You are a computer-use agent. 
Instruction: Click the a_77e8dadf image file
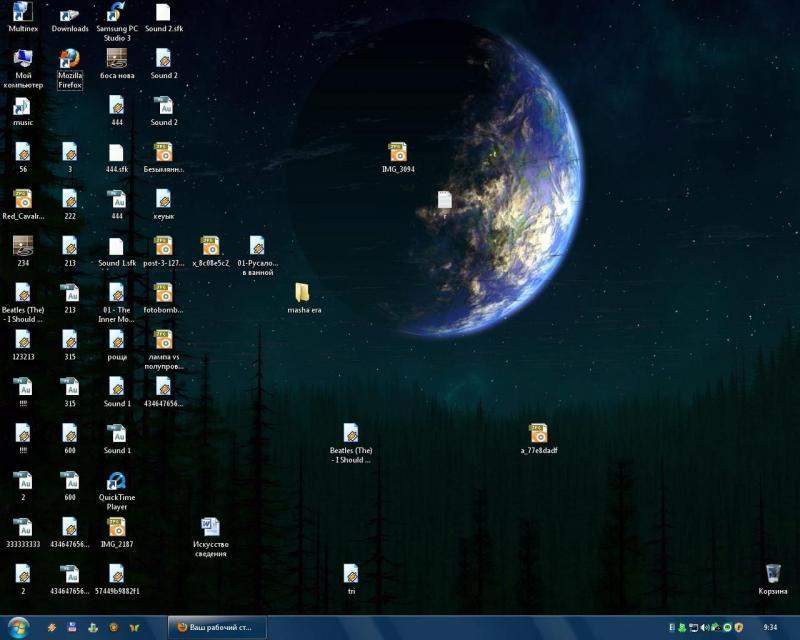[x=538, y=434]
